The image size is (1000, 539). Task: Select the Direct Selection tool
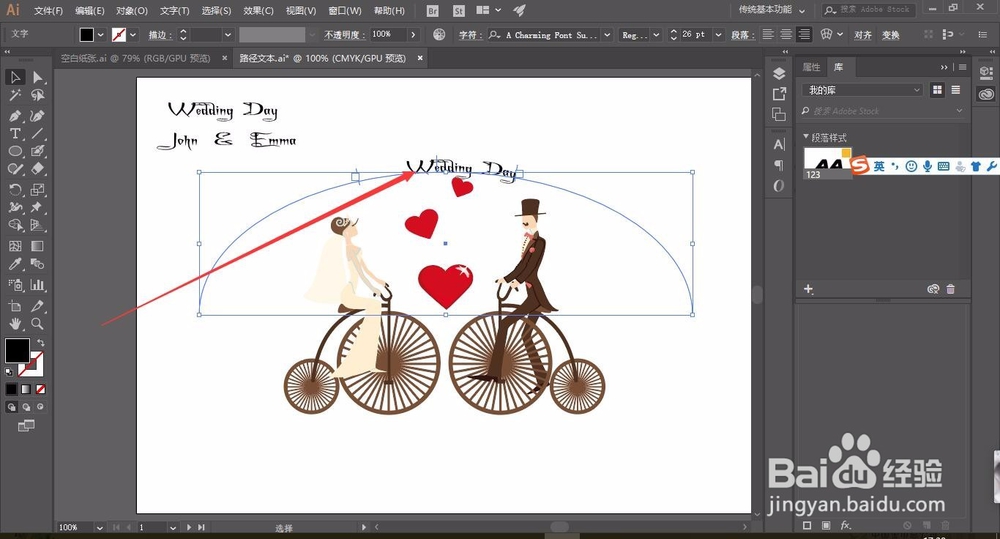click(38, 77)
